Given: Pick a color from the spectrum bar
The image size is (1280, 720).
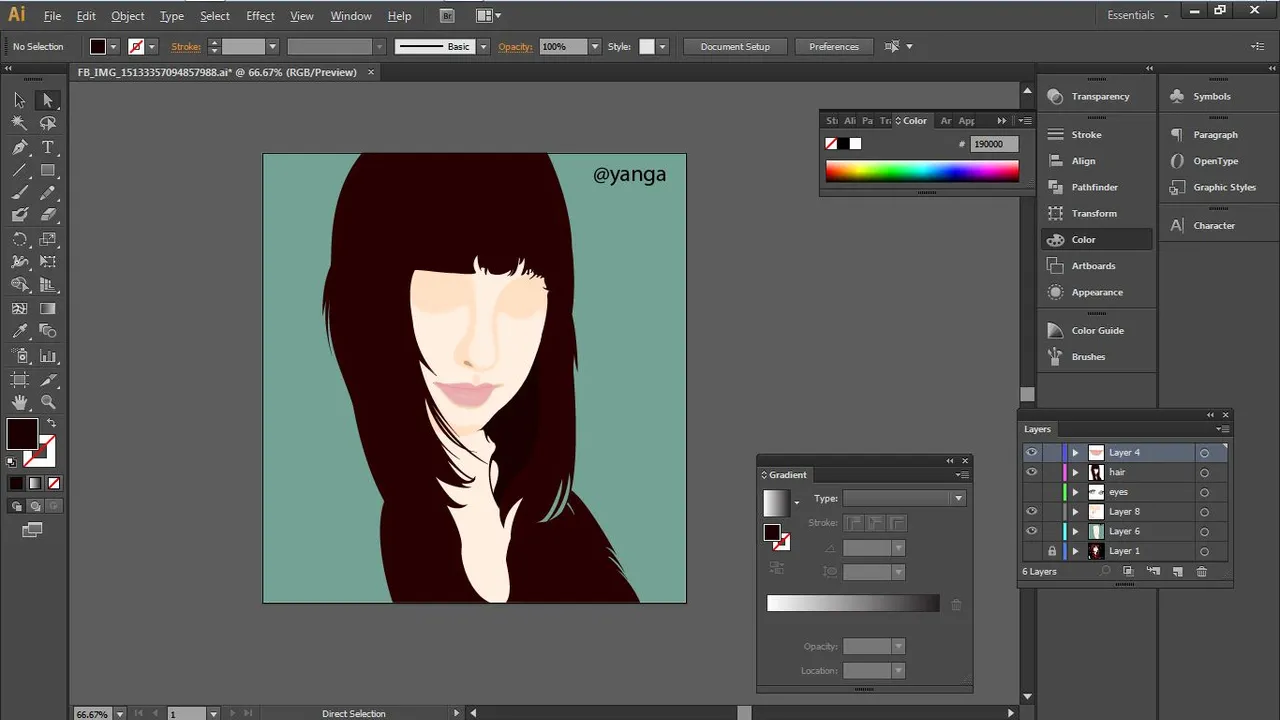Looking at the screenshot, I should pos(922,171).
